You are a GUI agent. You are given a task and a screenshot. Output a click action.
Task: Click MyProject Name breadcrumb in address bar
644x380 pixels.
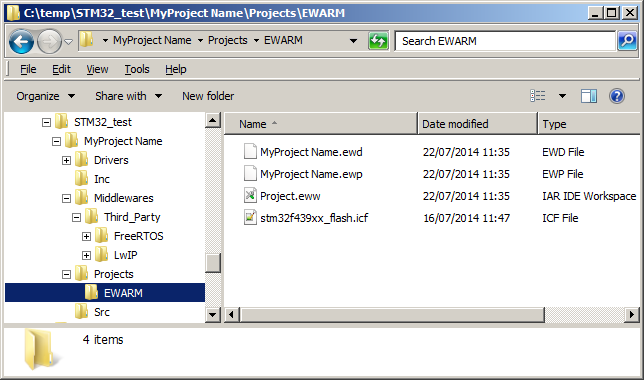point(152,40)
